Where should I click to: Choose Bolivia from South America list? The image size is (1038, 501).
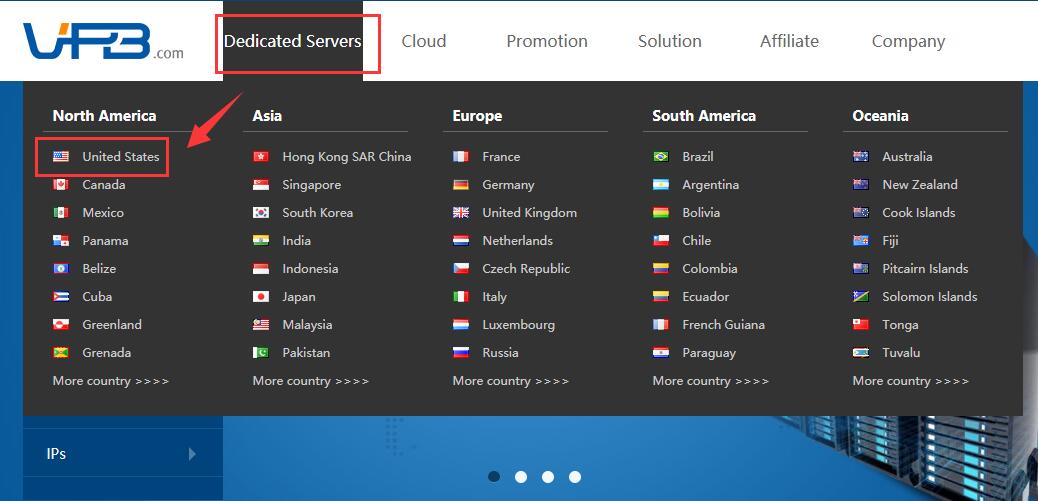click(x=700, y=212)
